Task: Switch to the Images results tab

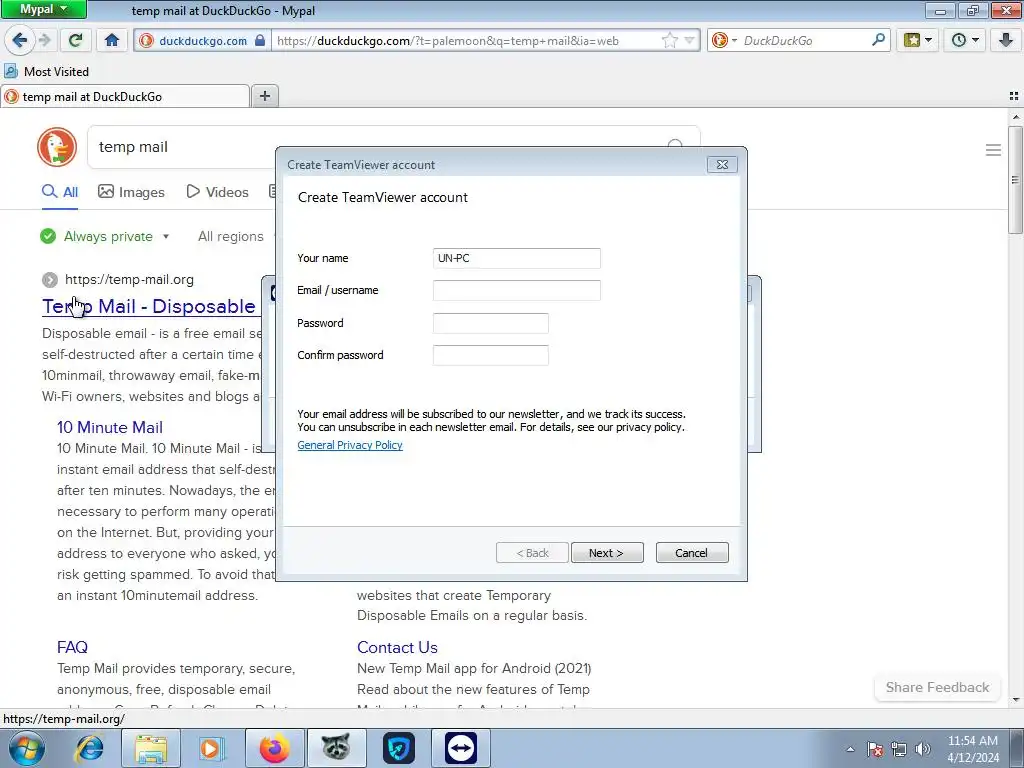Action: point(131,192)
